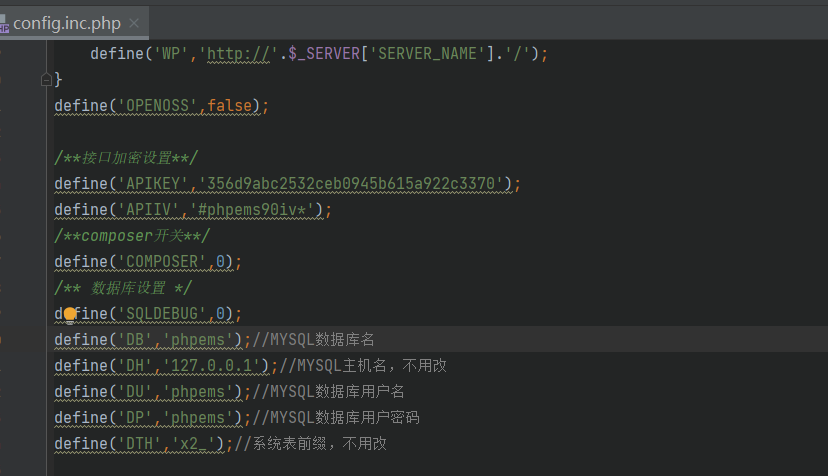Click the 'DP' constant name
828x476 pixels.
pos(135,417)
